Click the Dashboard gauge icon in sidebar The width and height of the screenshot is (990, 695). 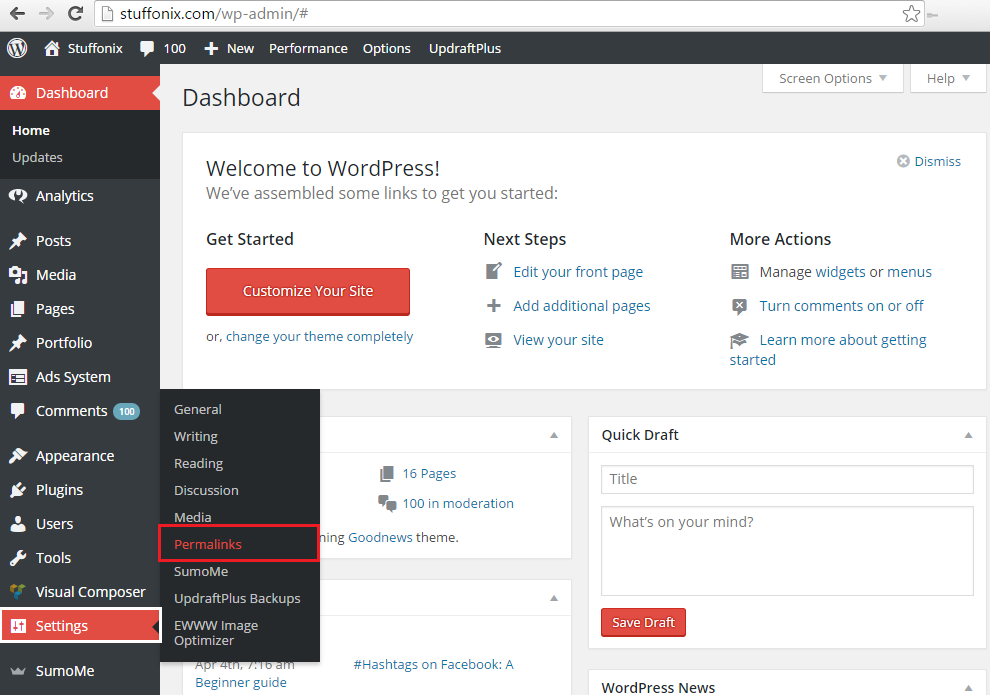coord(18,93)
